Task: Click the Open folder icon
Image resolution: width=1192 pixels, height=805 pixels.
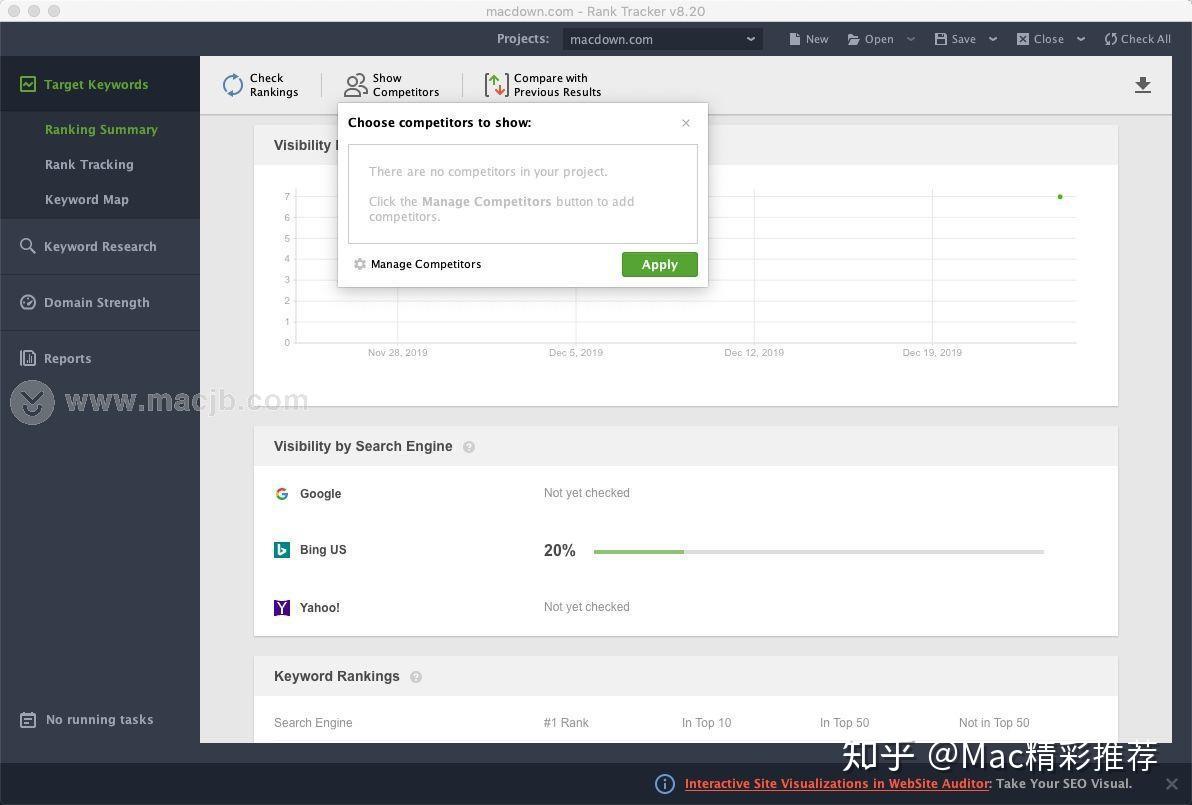Action: (854, 39)
